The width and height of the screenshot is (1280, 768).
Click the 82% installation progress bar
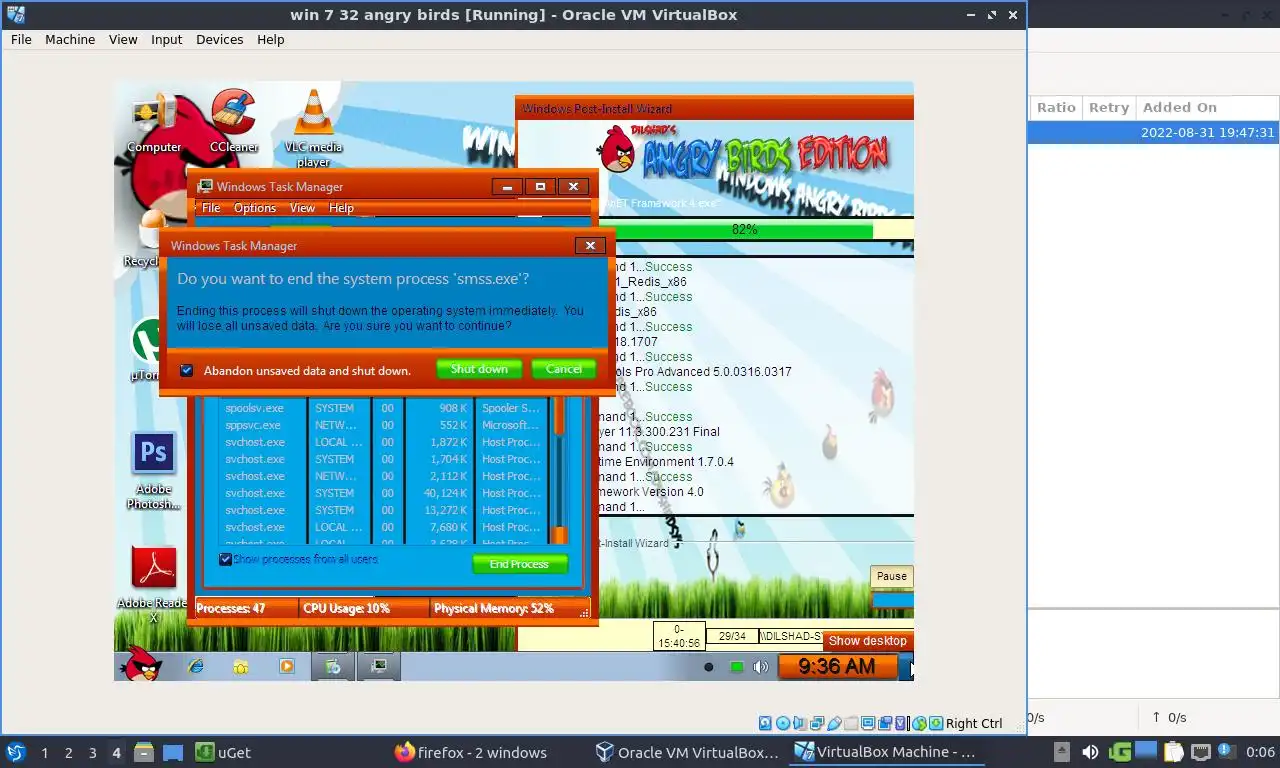pos(756,230)
